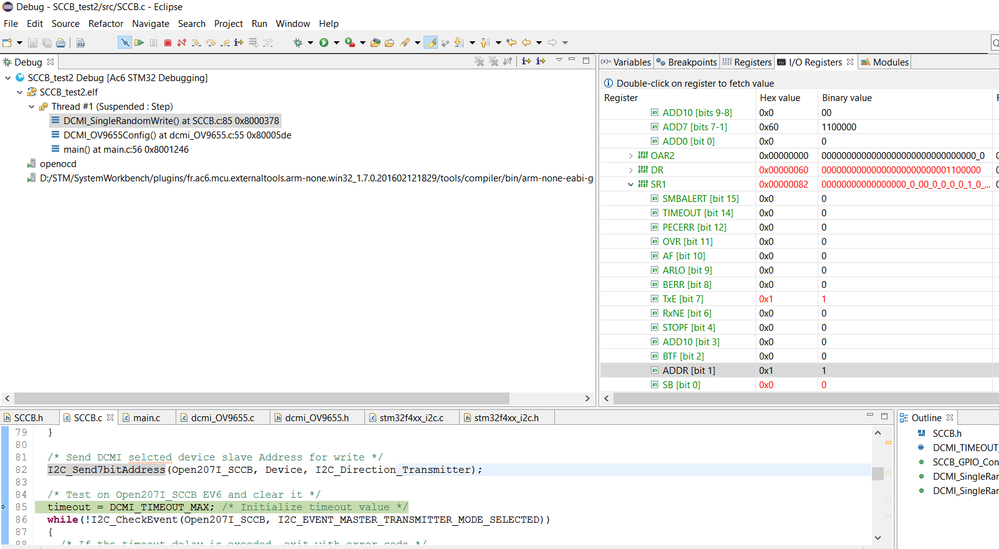Image resolution: width=999 pixels, height=549 pixels.
Task: Click the Build All toolbar icon
Action: coord(80,43)
